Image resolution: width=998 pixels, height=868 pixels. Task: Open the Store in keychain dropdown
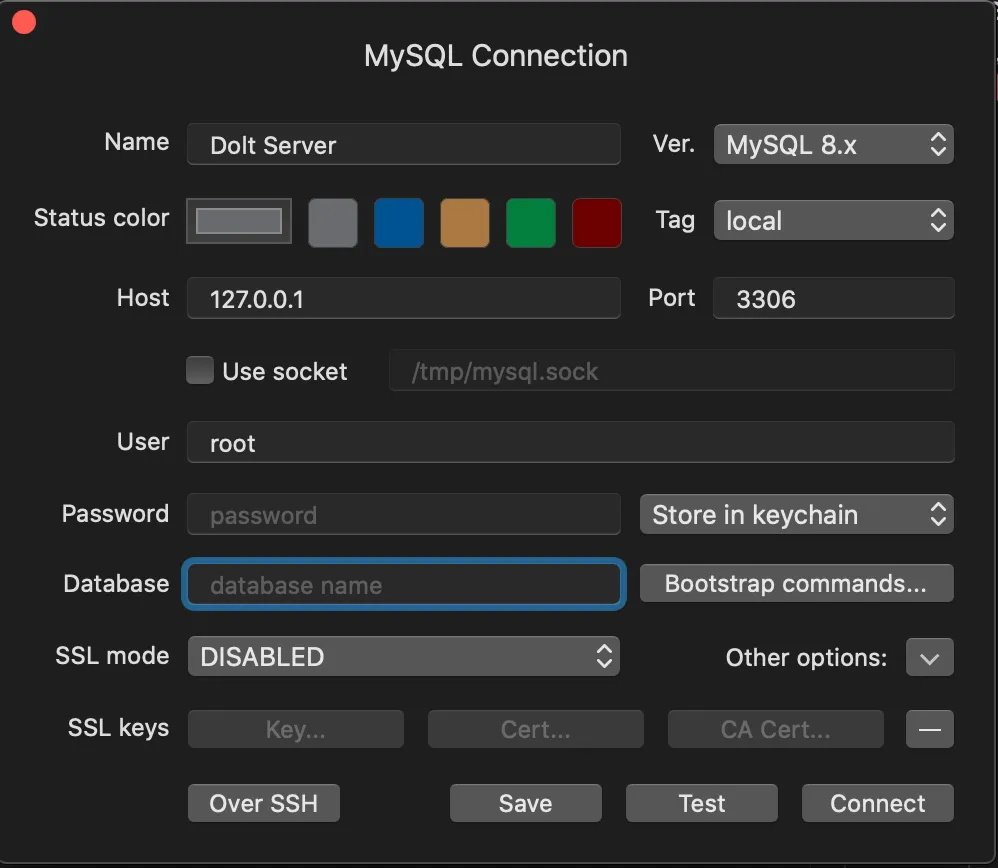pyautogui.click(x=796, y=515)
